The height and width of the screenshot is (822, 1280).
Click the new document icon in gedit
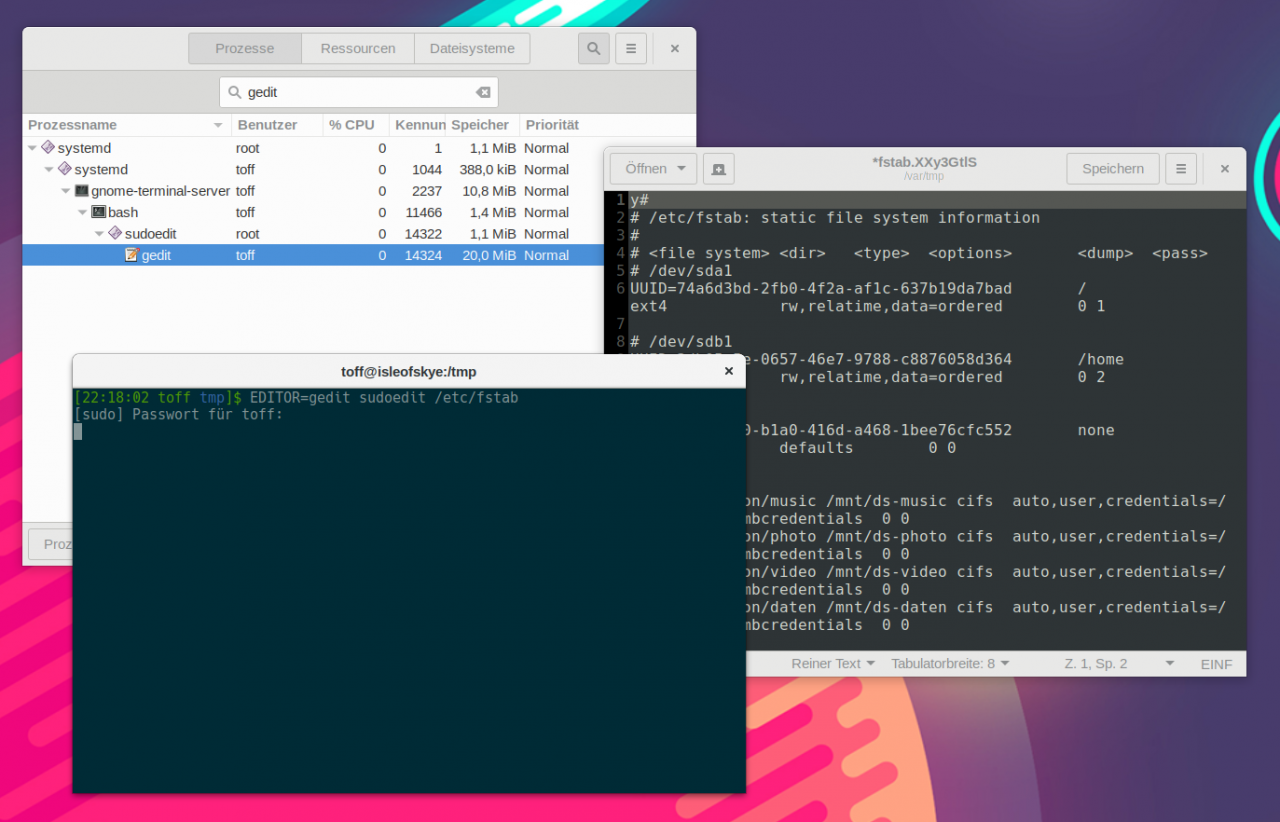click(x=718, y=169)
